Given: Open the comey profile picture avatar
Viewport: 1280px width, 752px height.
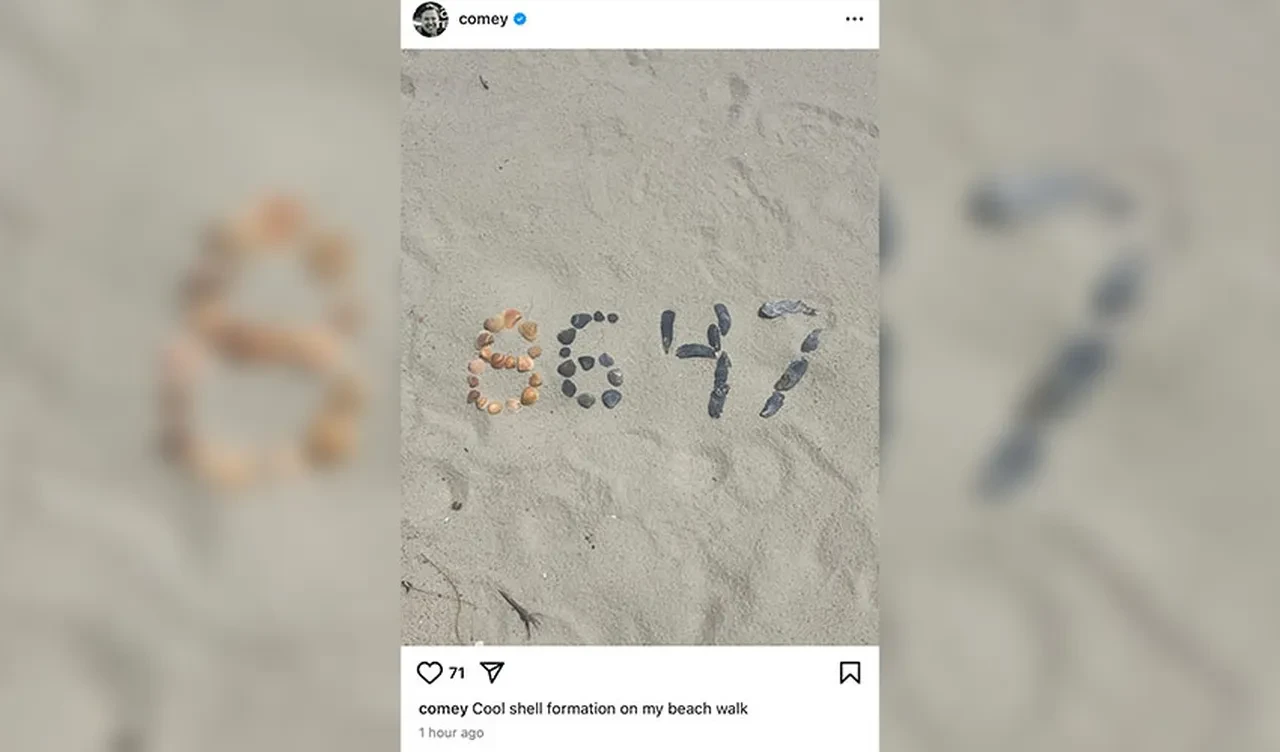Looking at the screenshot, I should [431, 19].
